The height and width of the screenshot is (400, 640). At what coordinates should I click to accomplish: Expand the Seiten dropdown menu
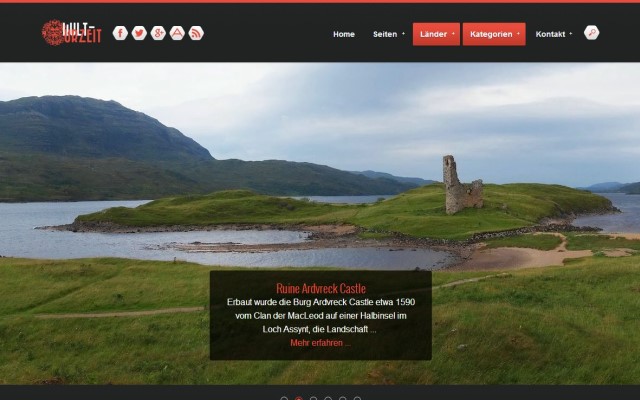(389, 34)
